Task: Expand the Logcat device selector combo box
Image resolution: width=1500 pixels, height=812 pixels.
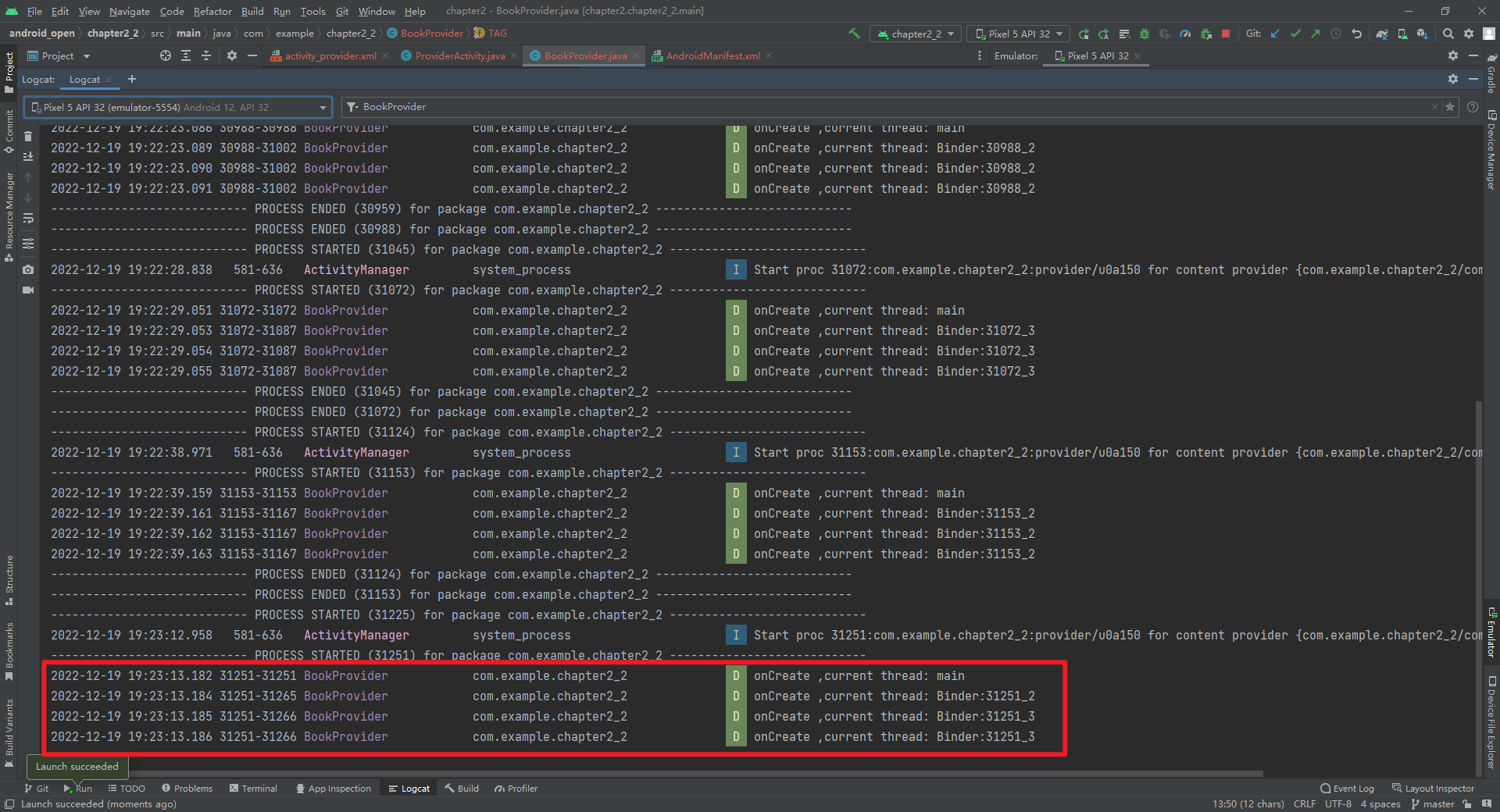Action: tap(178, 107)
